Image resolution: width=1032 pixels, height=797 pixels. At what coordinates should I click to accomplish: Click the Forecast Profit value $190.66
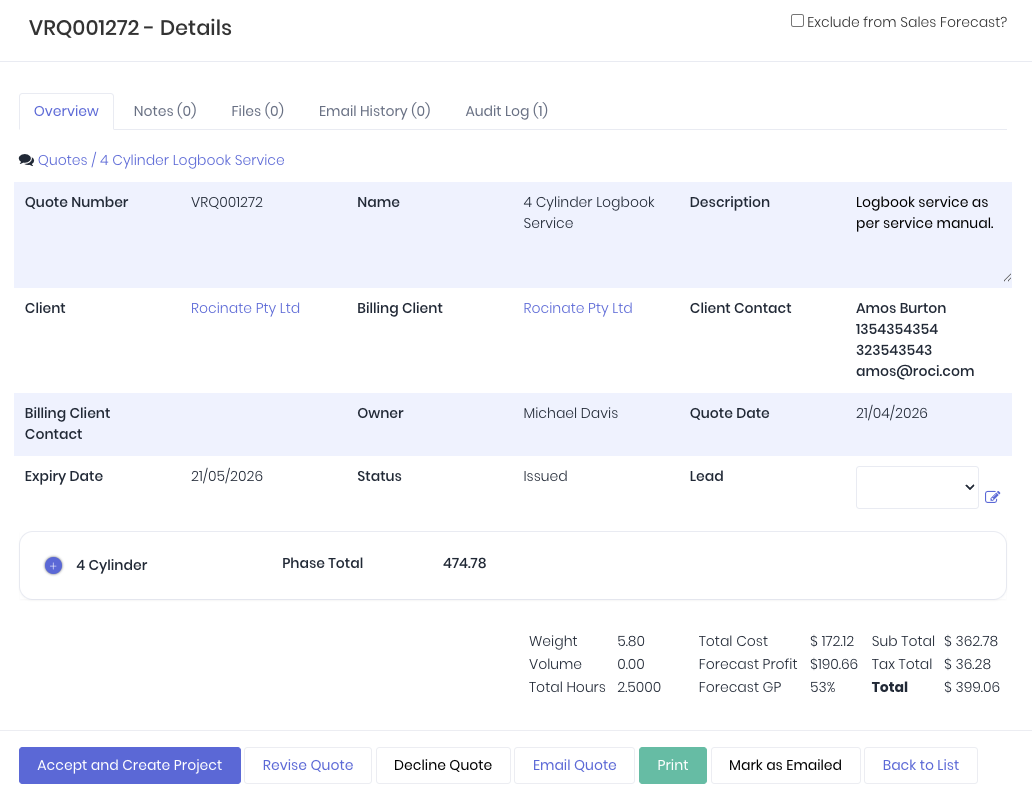834,664
